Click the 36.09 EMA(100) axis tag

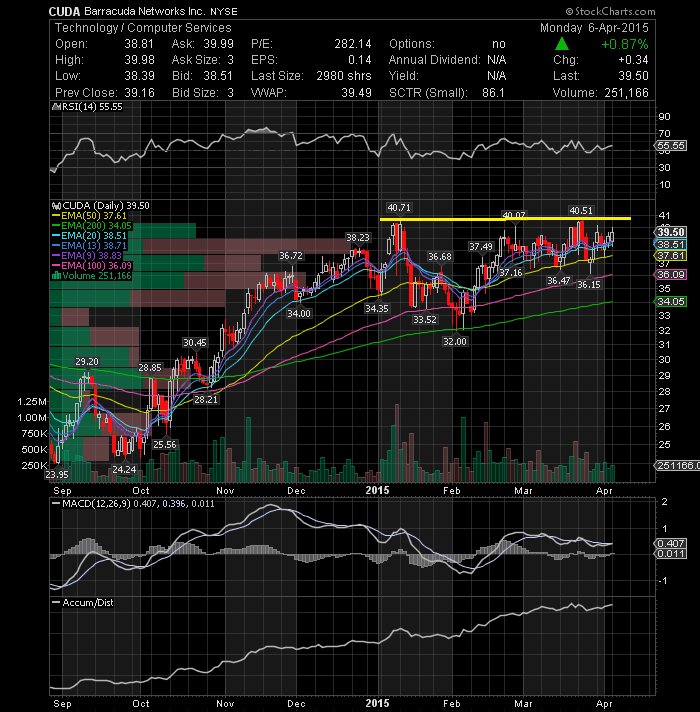click(x=670, y=275)
